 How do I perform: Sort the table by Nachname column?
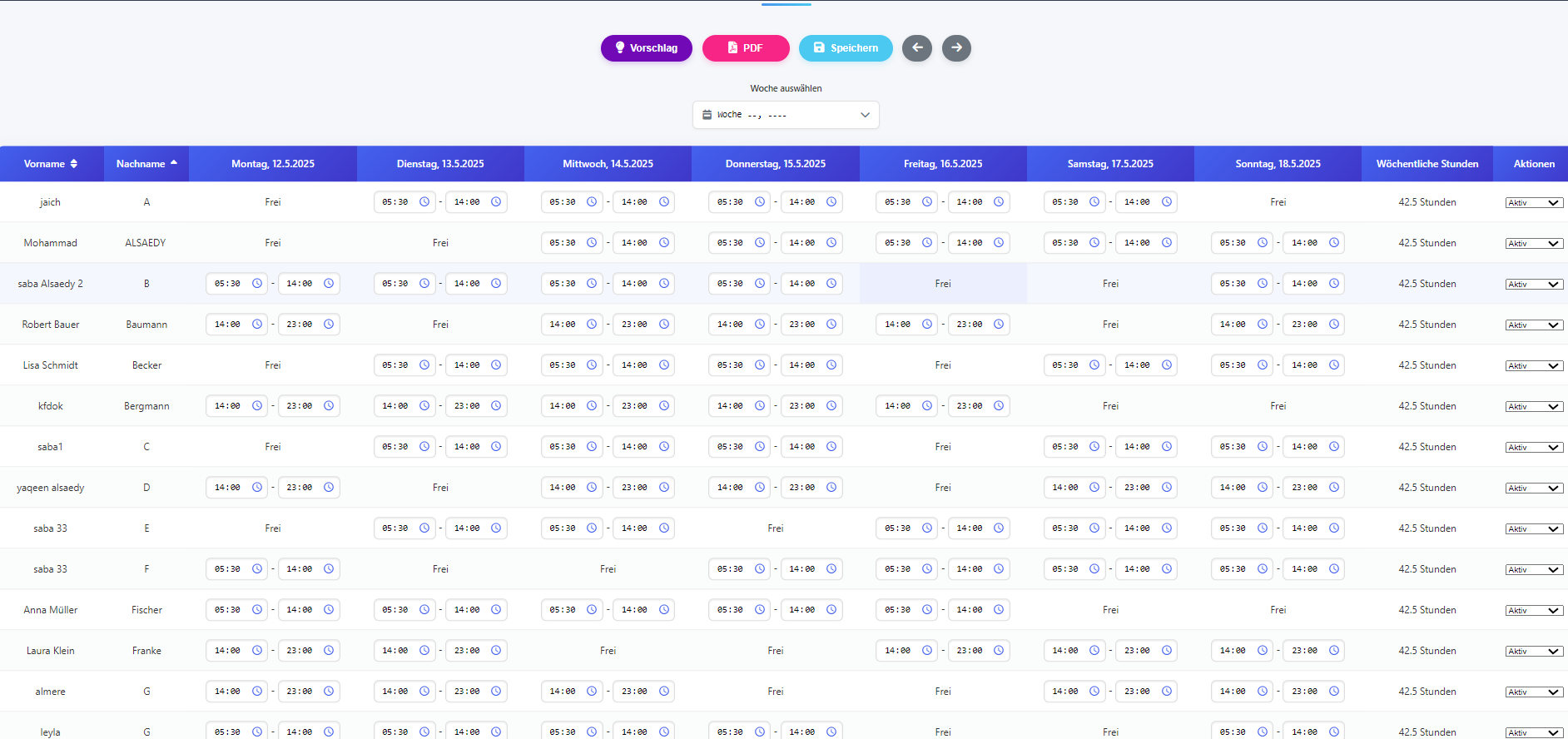click(146, 164)
